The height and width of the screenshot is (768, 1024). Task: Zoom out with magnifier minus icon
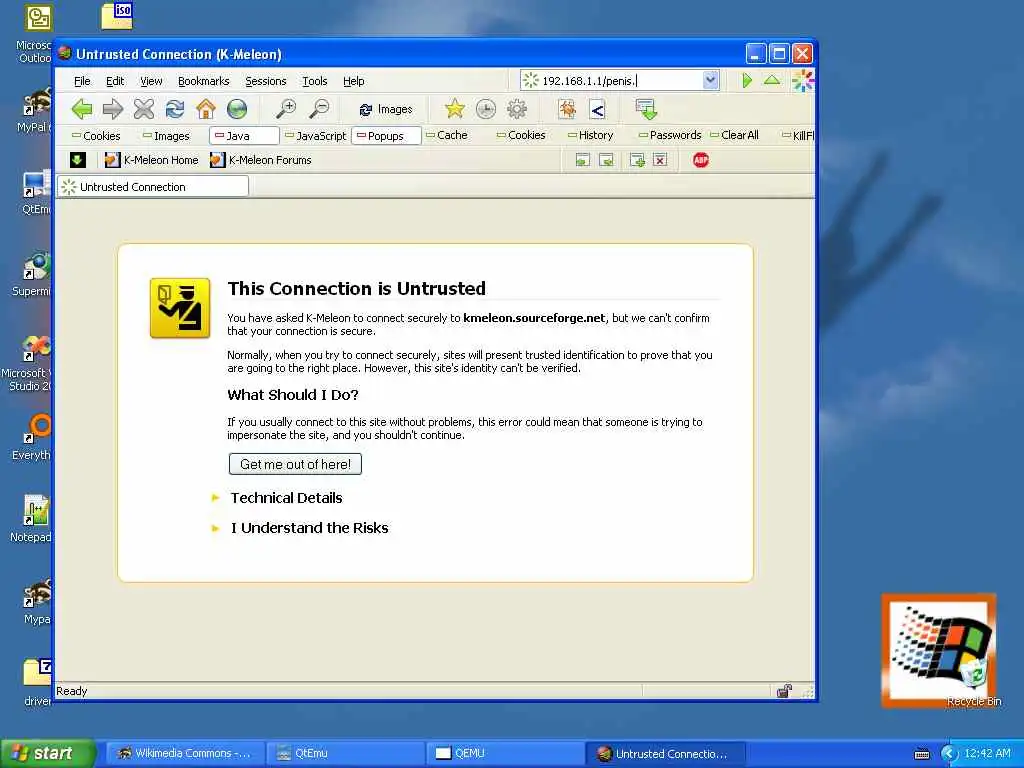(x=319, y=109)
